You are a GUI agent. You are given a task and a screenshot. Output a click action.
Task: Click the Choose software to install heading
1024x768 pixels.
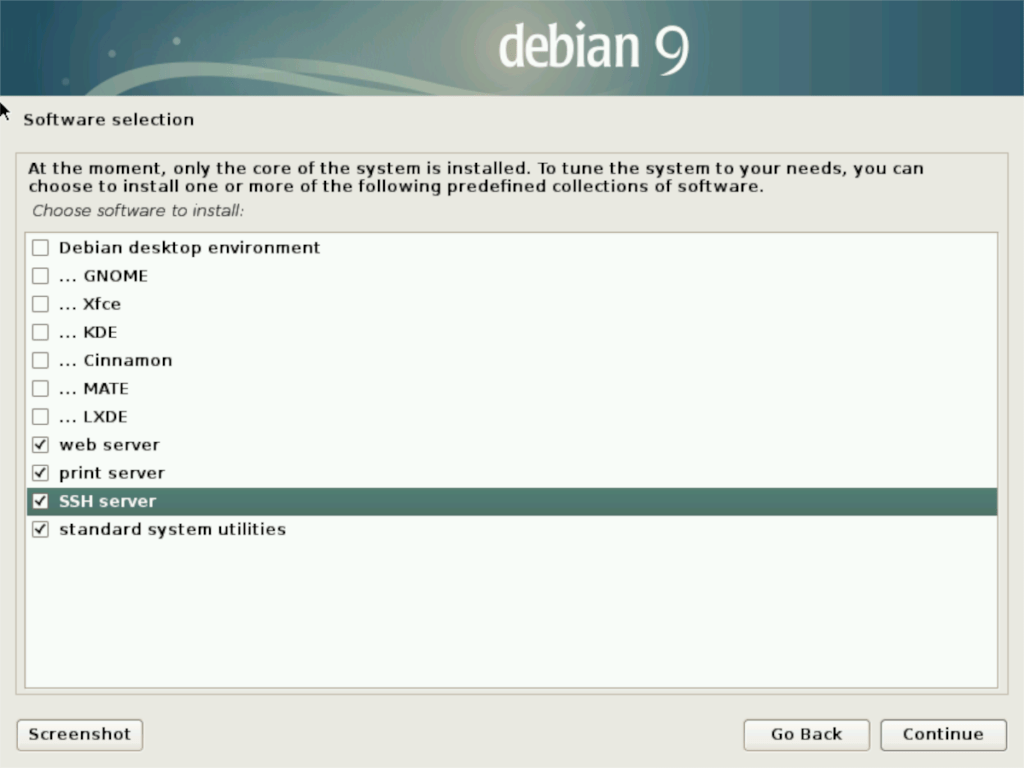[138, 210]
